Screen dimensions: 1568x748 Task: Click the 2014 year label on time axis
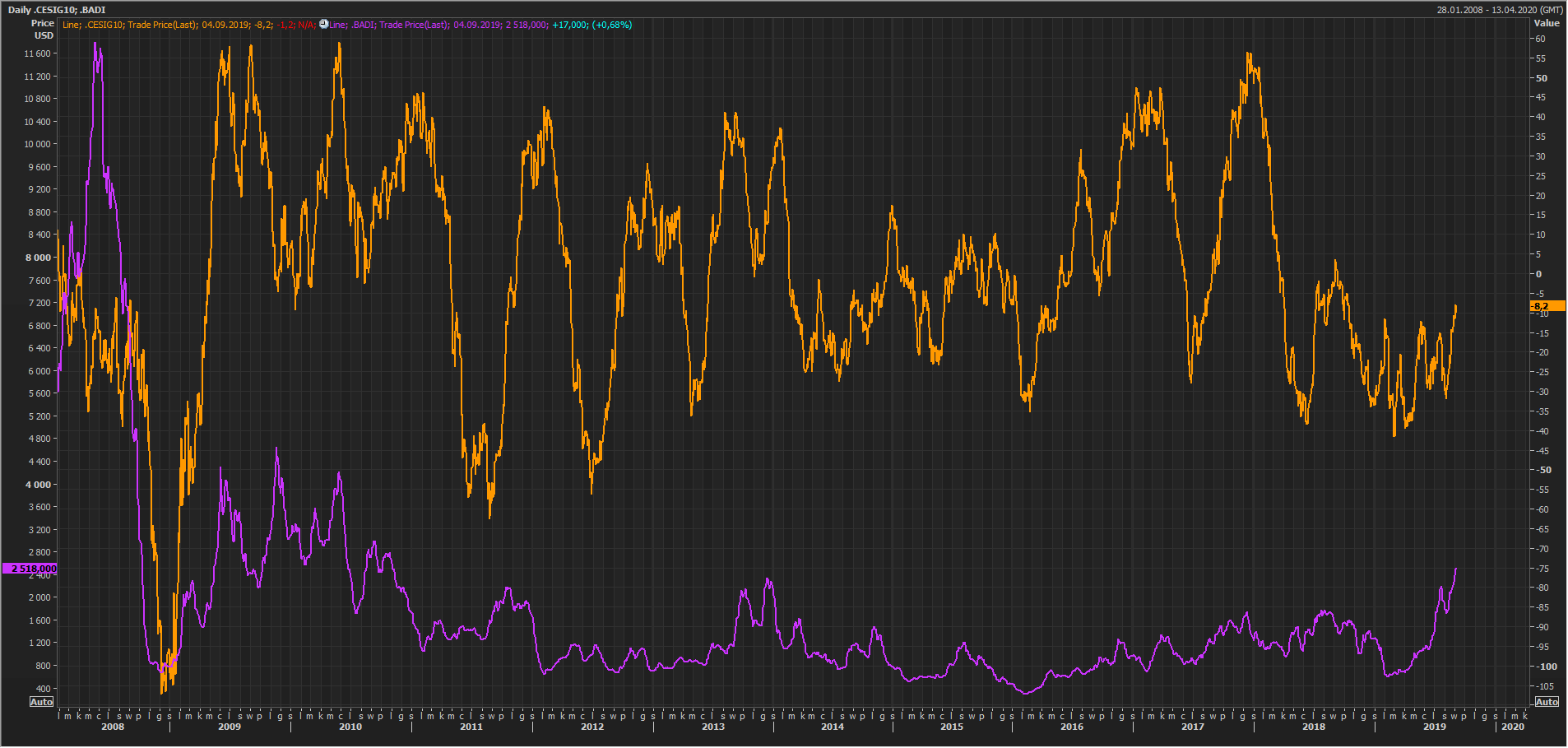[x=832, y=727]
